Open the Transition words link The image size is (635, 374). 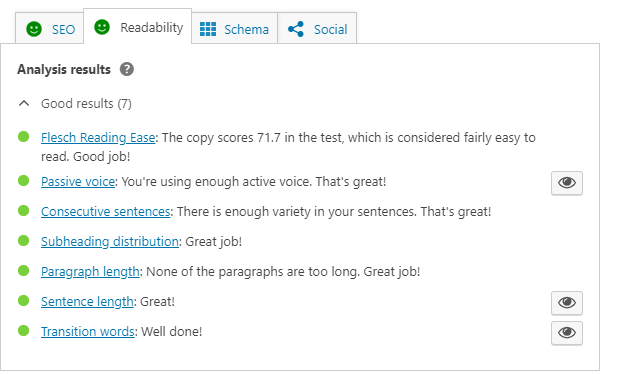pyautogui.click(x=87, y=332)
